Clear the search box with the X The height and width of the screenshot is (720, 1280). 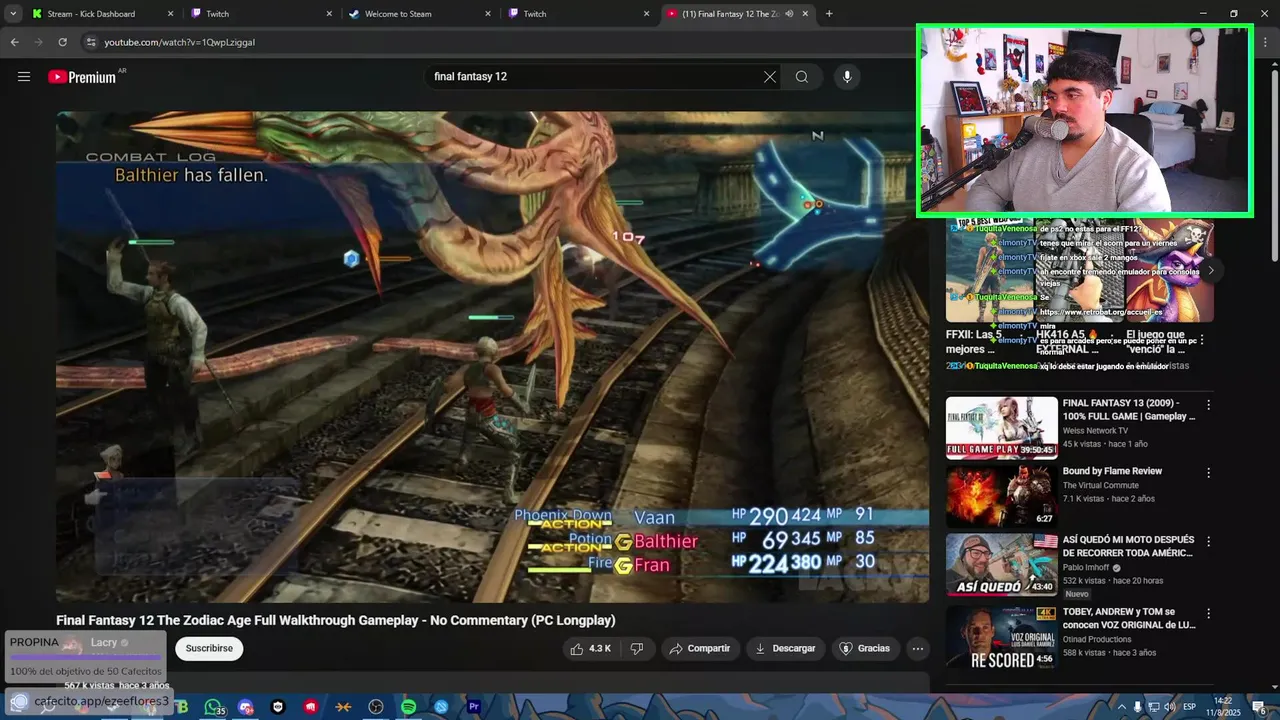pyautogui.click(x=770, y=77)
